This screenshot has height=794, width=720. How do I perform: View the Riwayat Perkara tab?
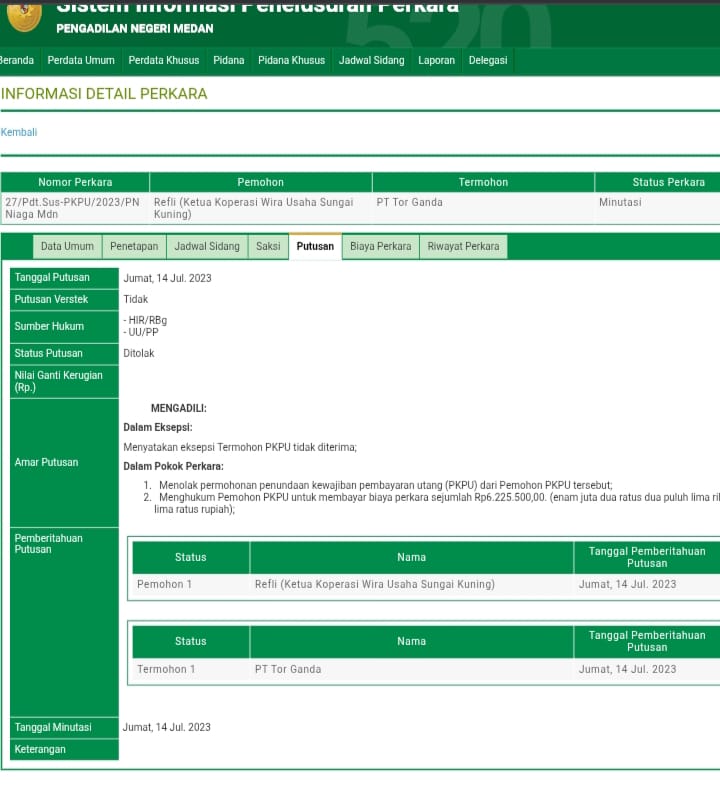tap(463, 246)
